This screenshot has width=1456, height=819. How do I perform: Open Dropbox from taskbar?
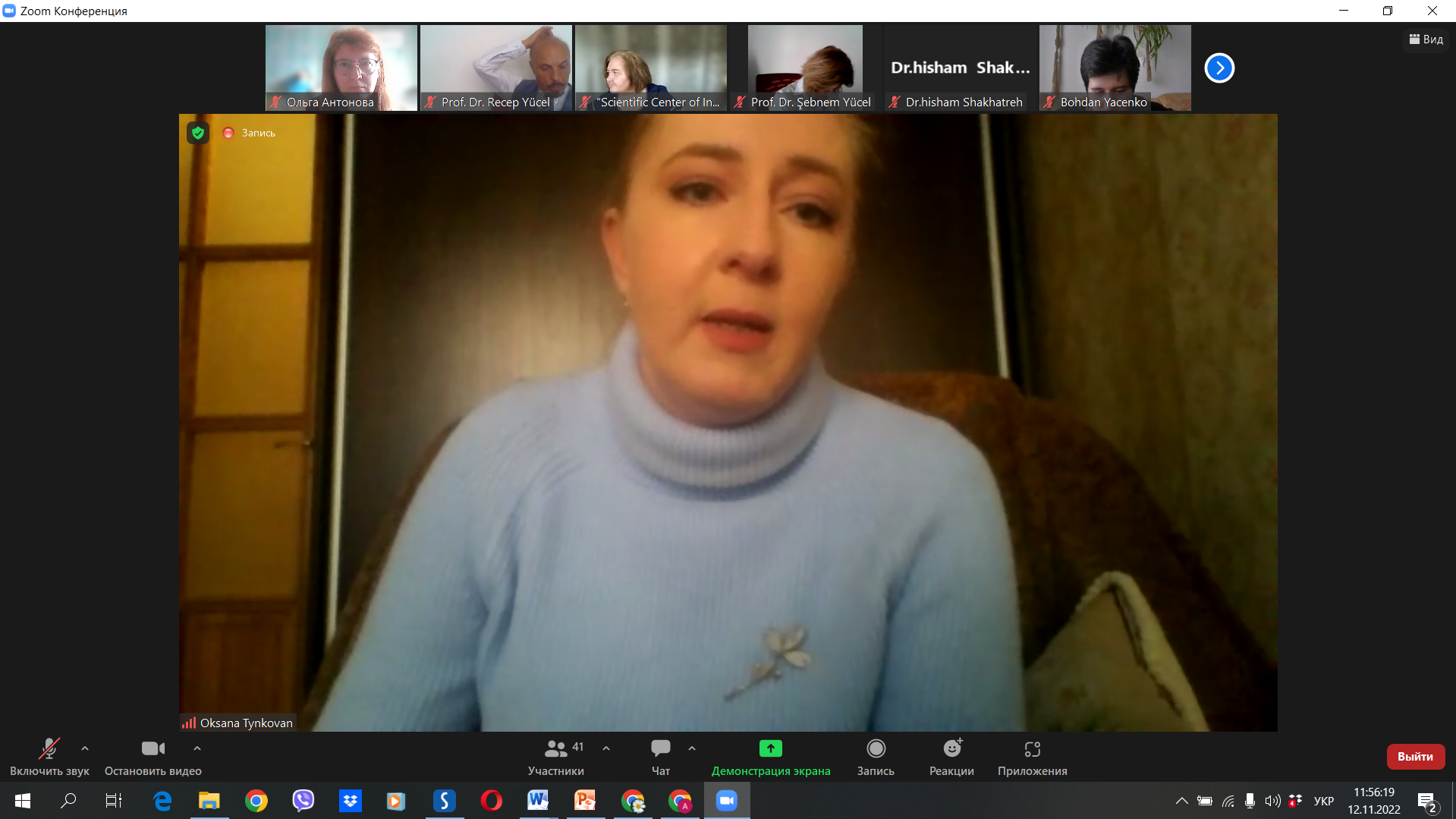[351, 801]
